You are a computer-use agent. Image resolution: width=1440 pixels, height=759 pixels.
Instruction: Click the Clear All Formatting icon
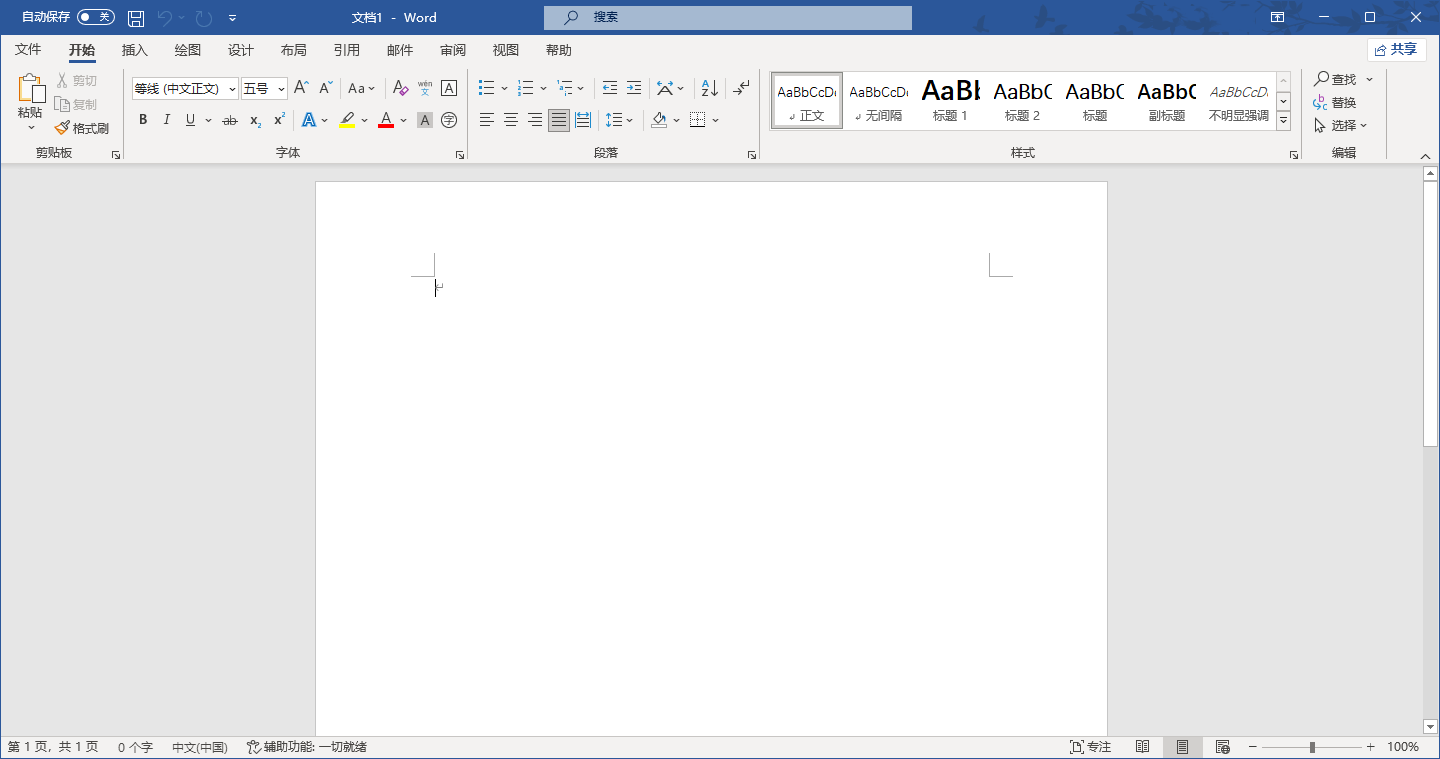(x=400, y=88)
